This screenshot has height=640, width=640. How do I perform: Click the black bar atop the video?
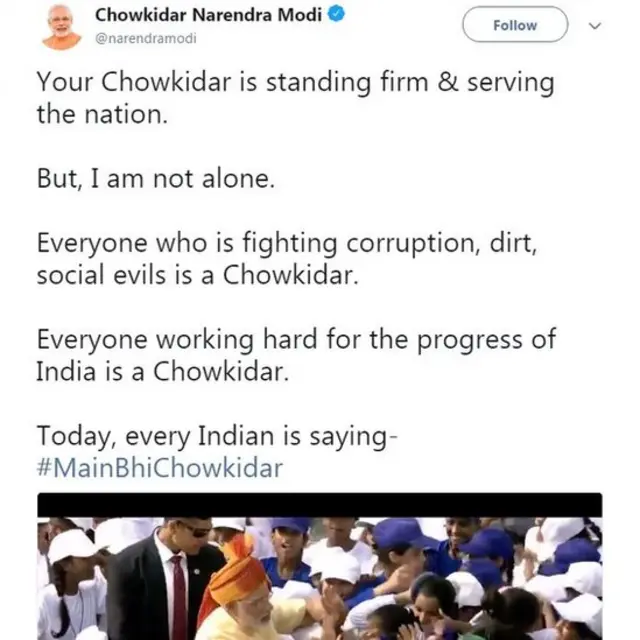pos(320,503)
